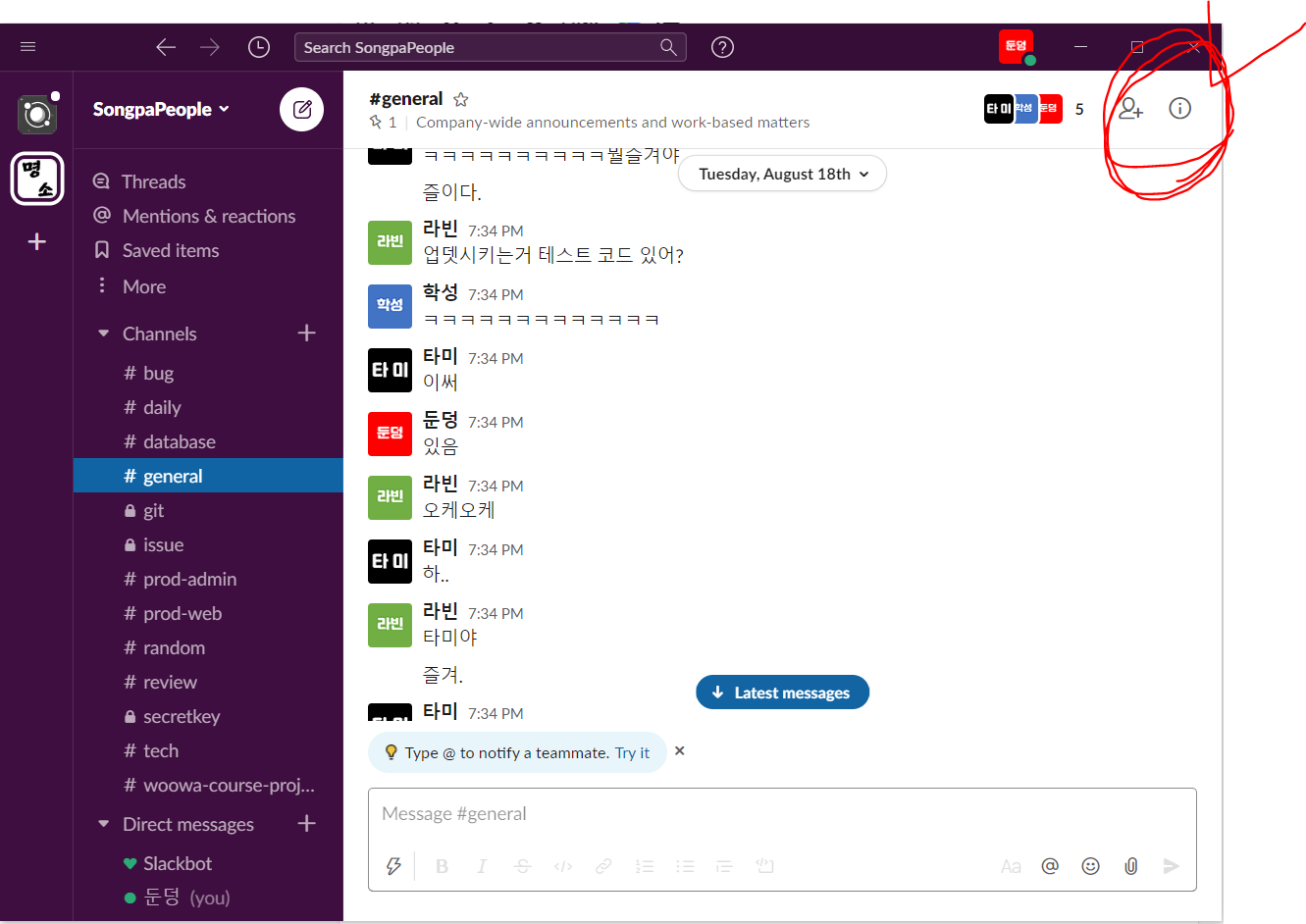The width and height of the screenshot is (1306, 924).
Task: Open channel details info icon
Action: pyautogui.click(x=1179, y=108)
